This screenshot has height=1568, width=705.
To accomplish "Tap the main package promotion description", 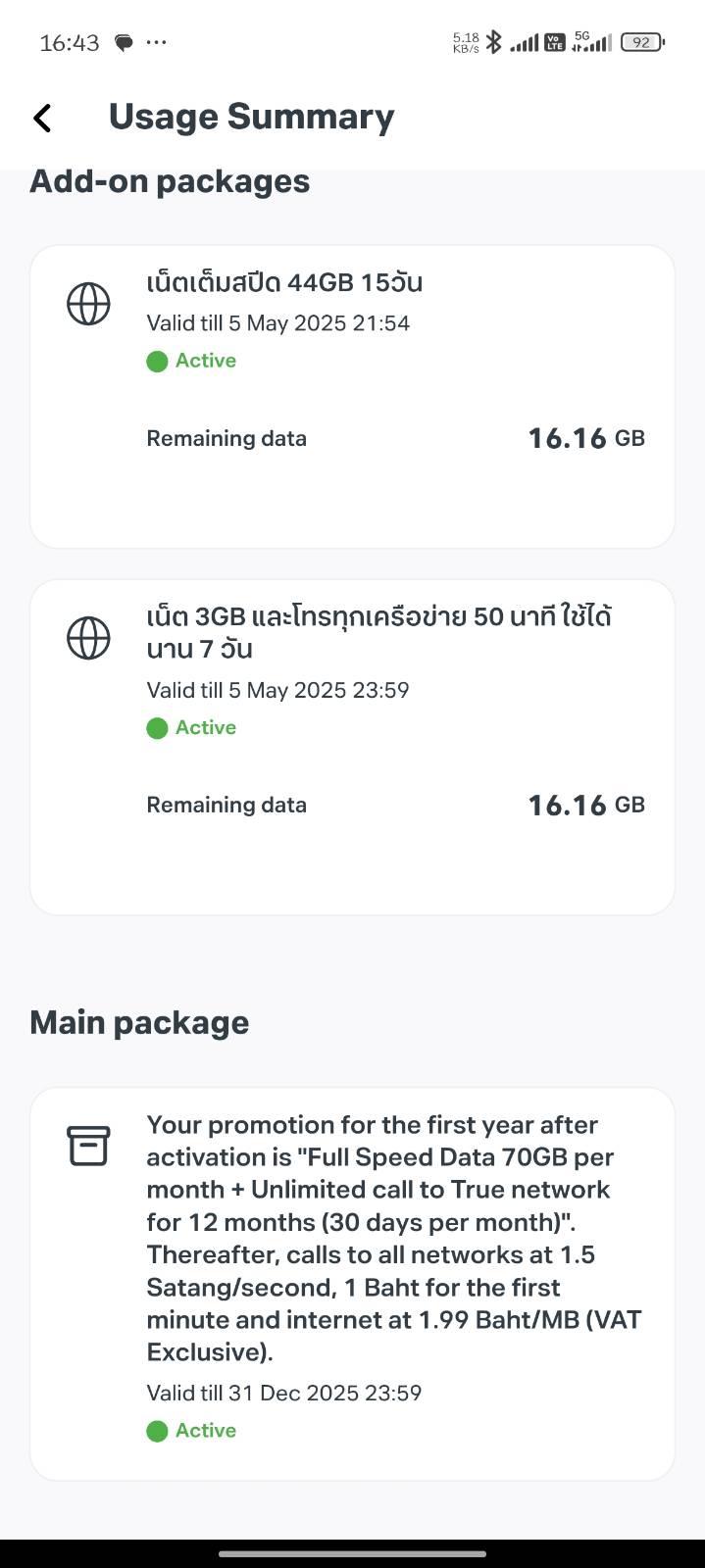I will [x=394, y=1238].
